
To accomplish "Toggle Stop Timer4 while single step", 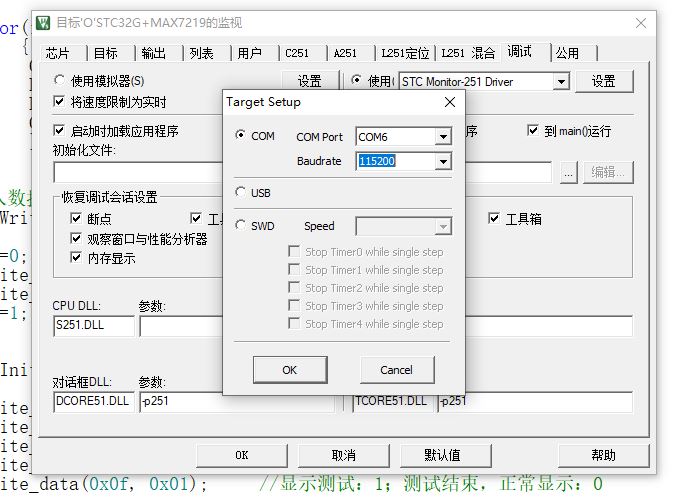I will [294, 323].
